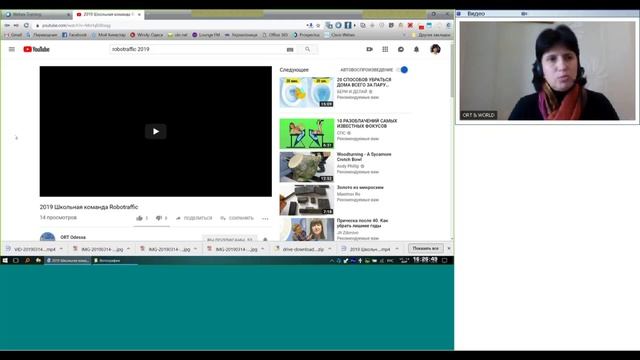Expand the bookmarks bar overflow chevron
The image size is (640, 360).
(404, 35)
